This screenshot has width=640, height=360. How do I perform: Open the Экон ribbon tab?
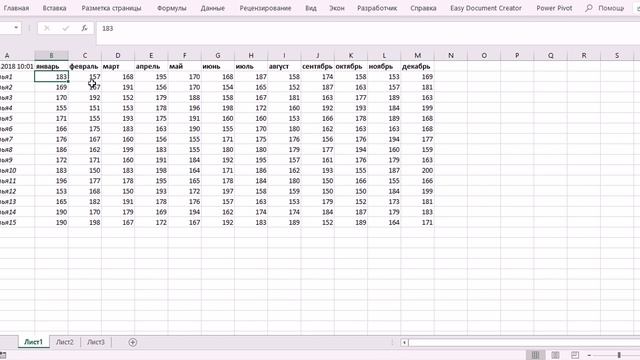tap(337, 8)
